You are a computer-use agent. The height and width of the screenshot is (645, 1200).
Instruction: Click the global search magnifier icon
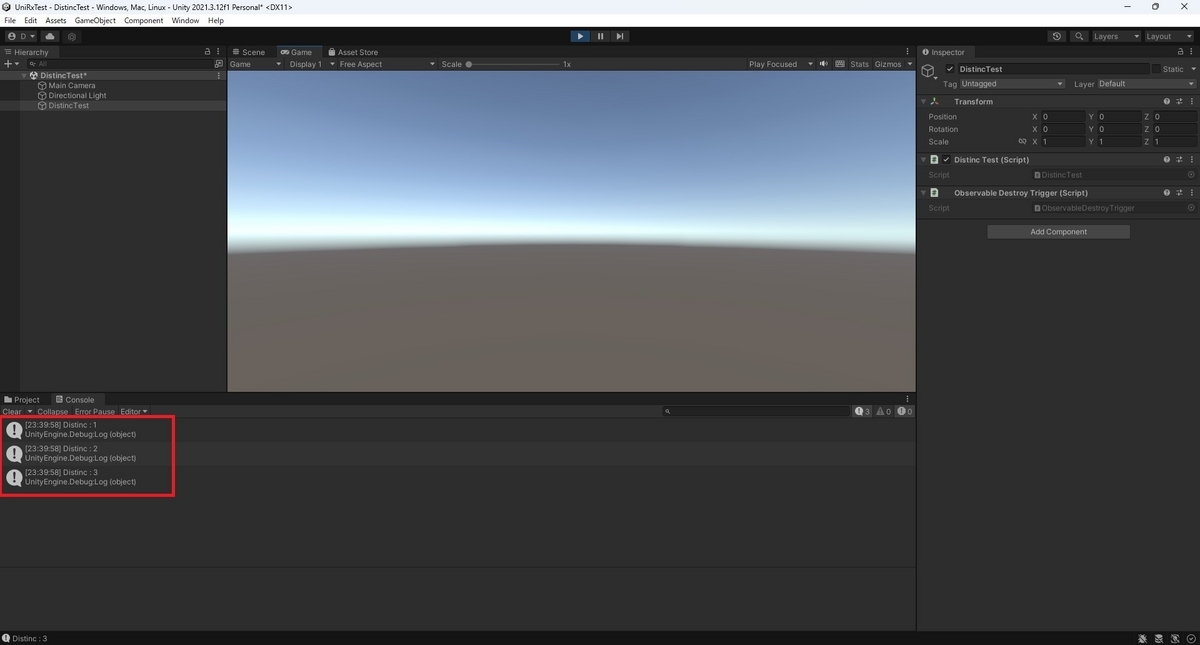click(x=1079, y=36)
